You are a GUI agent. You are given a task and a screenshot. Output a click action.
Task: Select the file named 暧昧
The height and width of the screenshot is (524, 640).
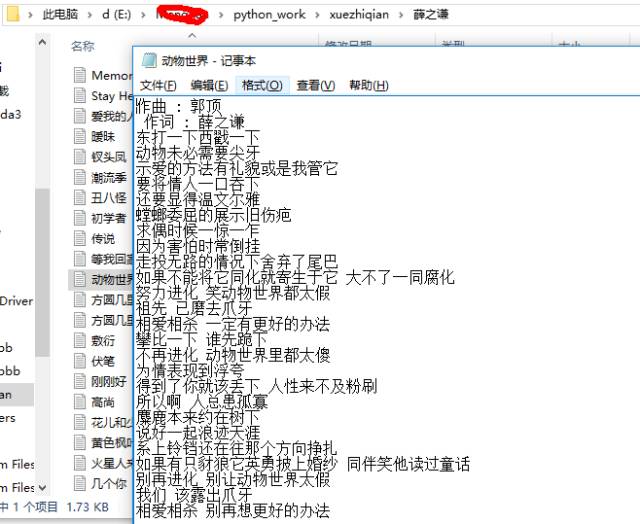pos(103,136)
